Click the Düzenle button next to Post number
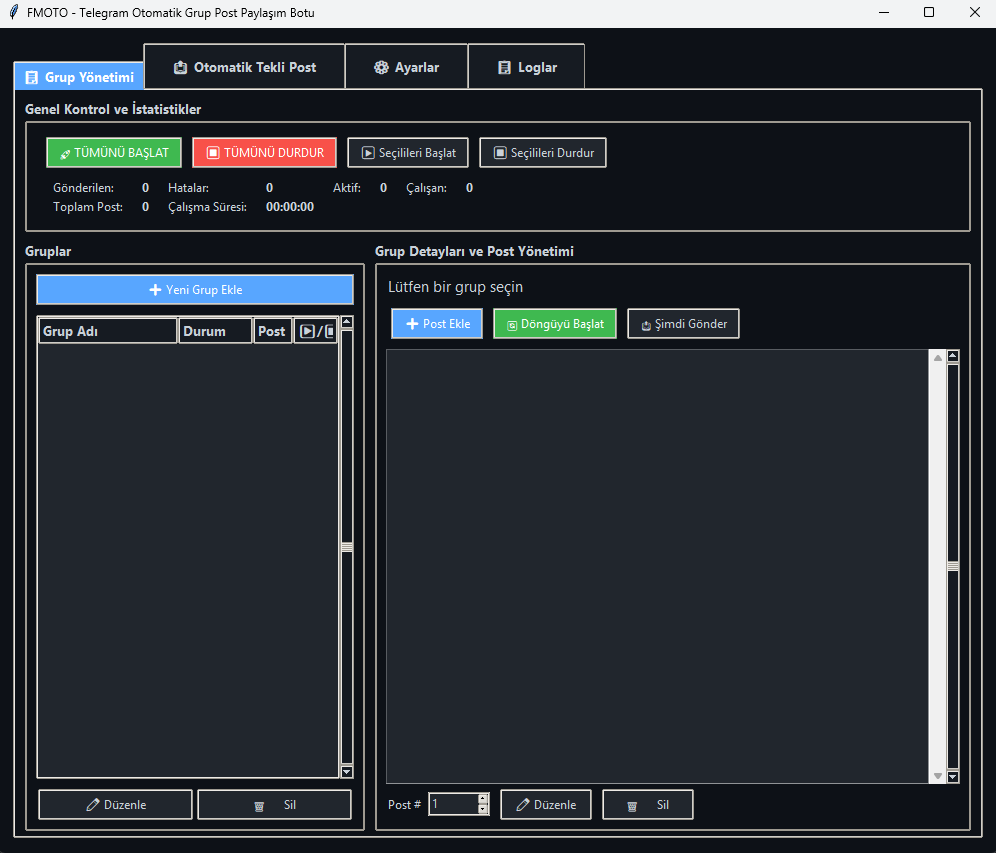Viewport: 996px width, 853px height. [545, 805]
